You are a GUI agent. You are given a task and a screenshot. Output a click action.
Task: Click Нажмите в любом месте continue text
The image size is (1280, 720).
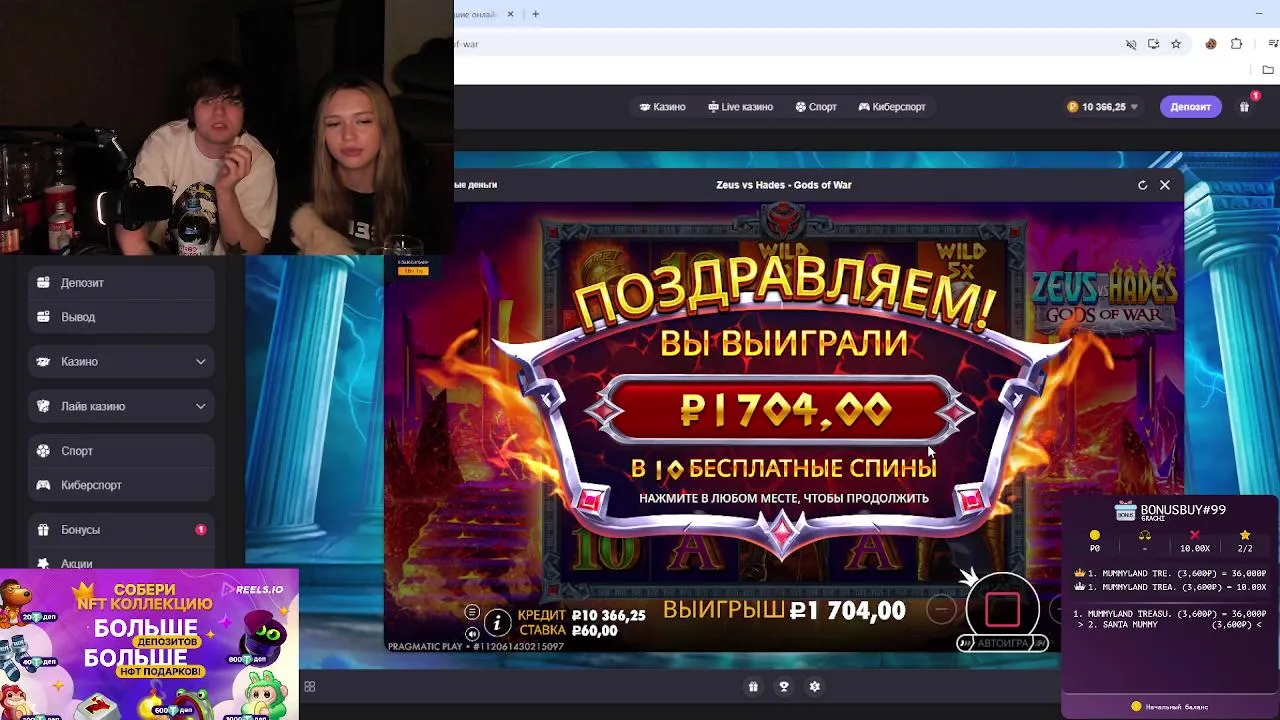point(784,498)
